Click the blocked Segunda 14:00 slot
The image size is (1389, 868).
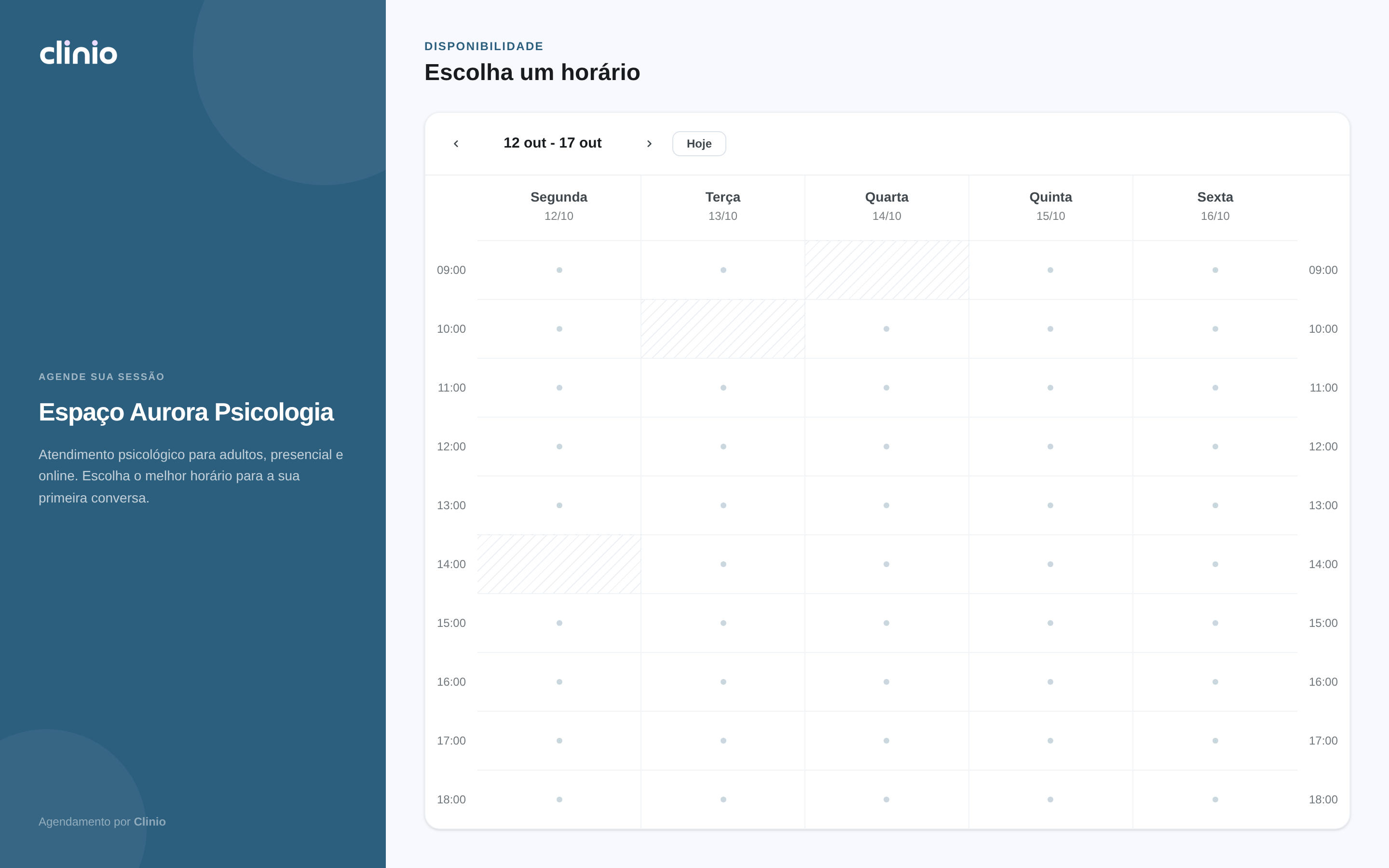(559, 564)
